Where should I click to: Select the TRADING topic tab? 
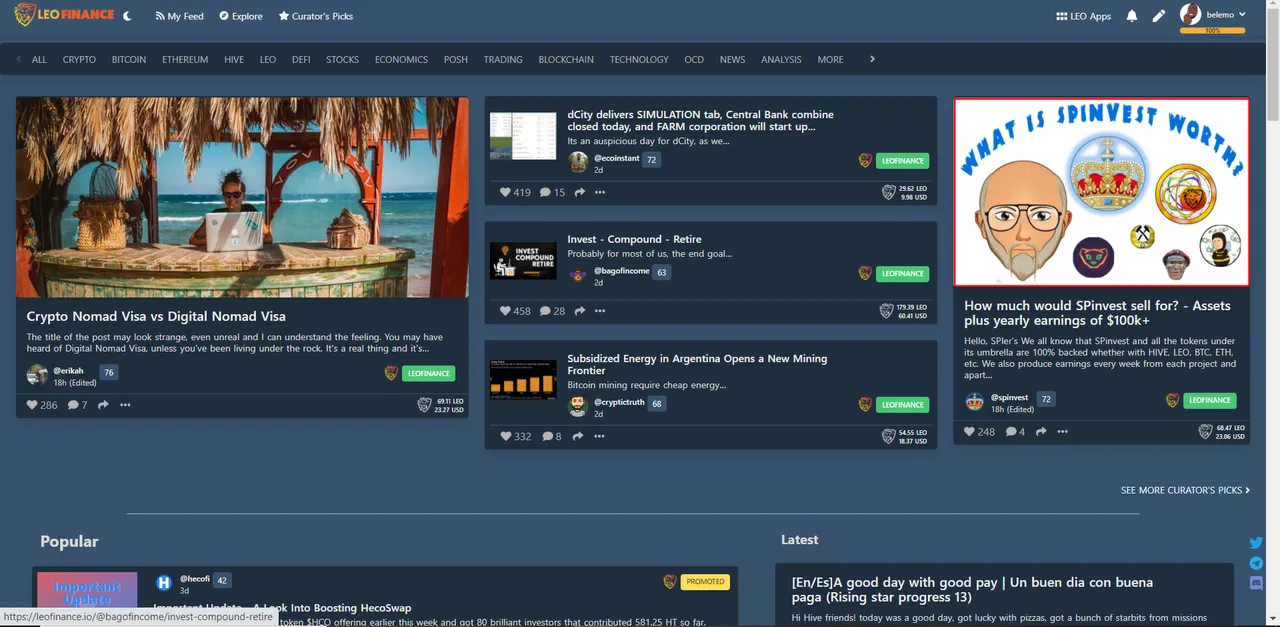pyautogui.click(x=503, y=59)
